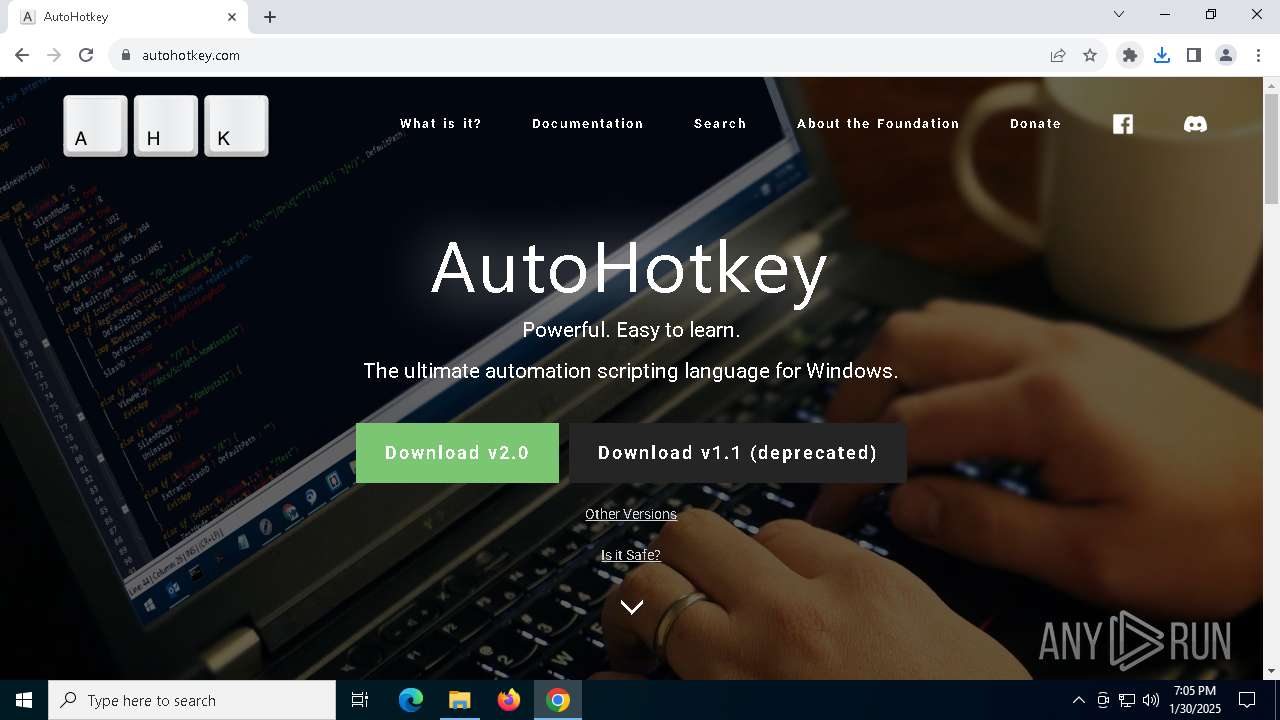Click the AHK keyboard keys logo

[166, 126]
